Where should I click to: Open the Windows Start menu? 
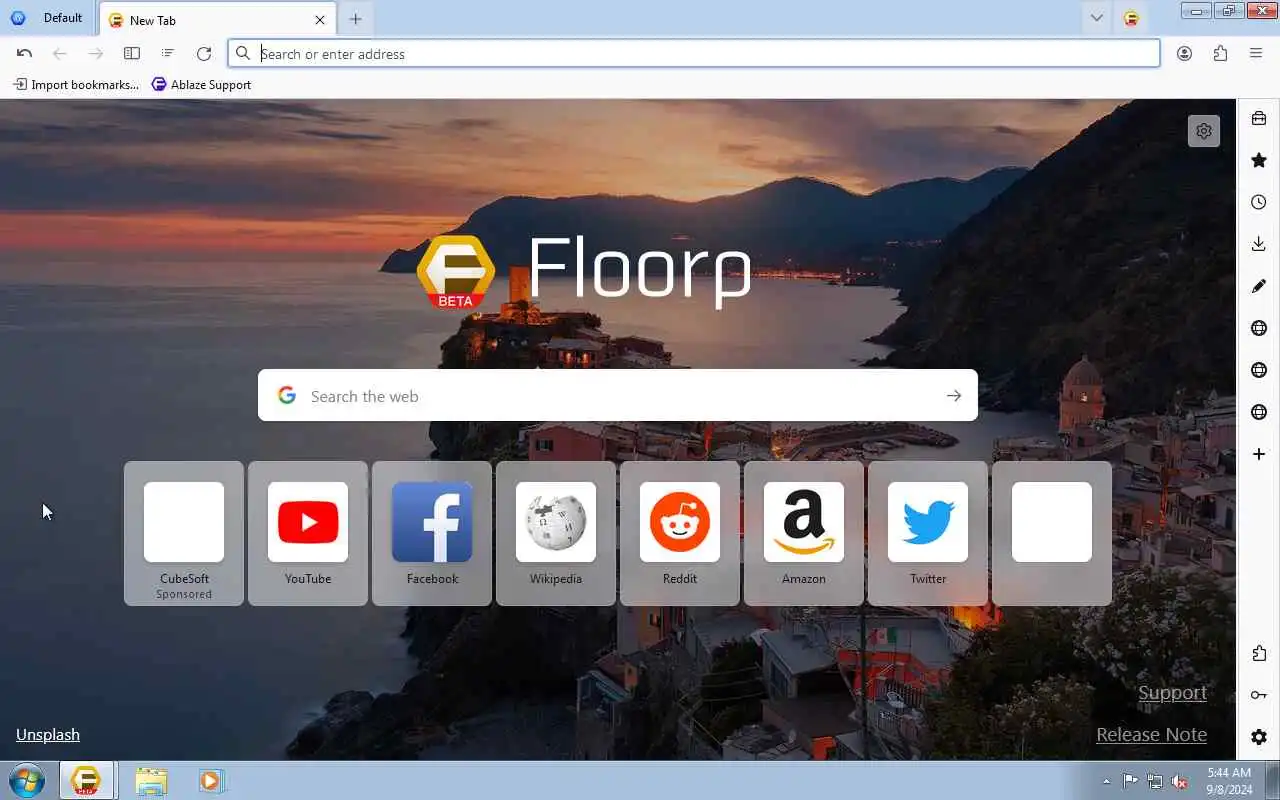coord(27,780)
